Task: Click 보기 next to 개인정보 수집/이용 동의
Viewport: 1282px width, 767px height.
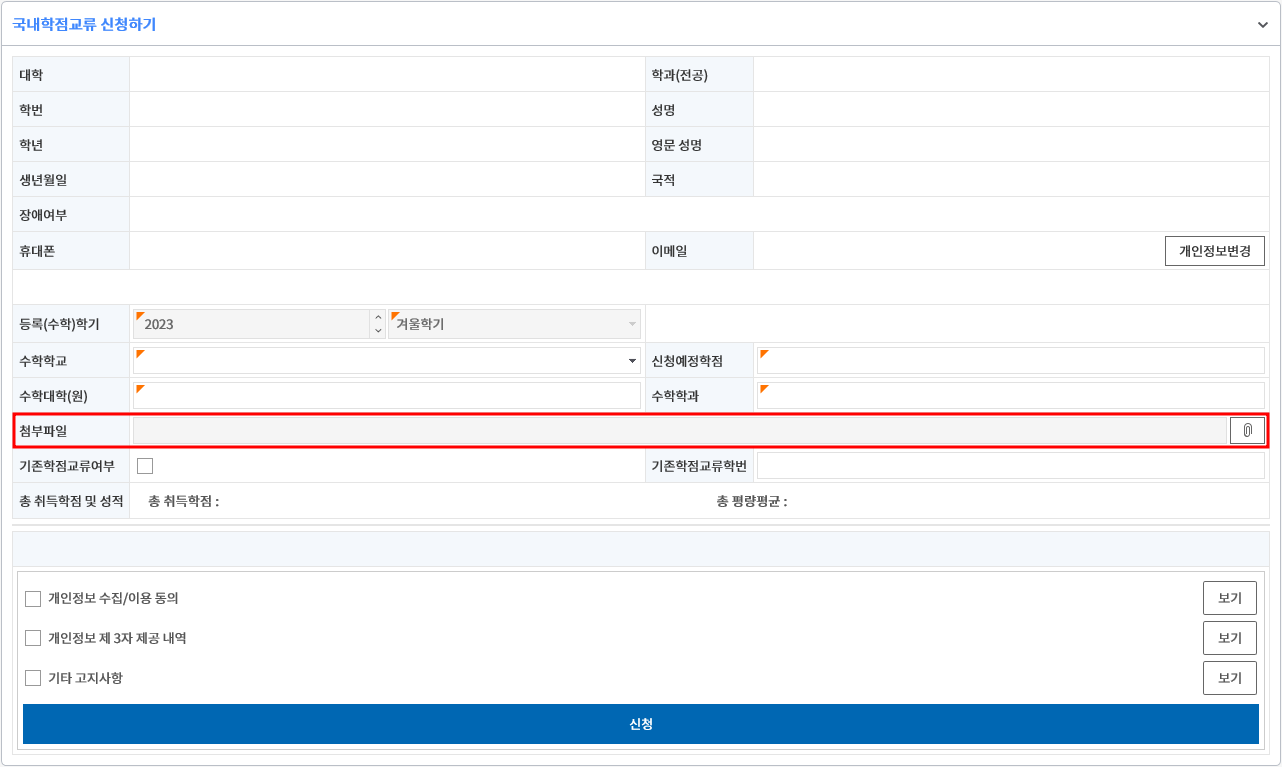Action: coord(1229,598)
